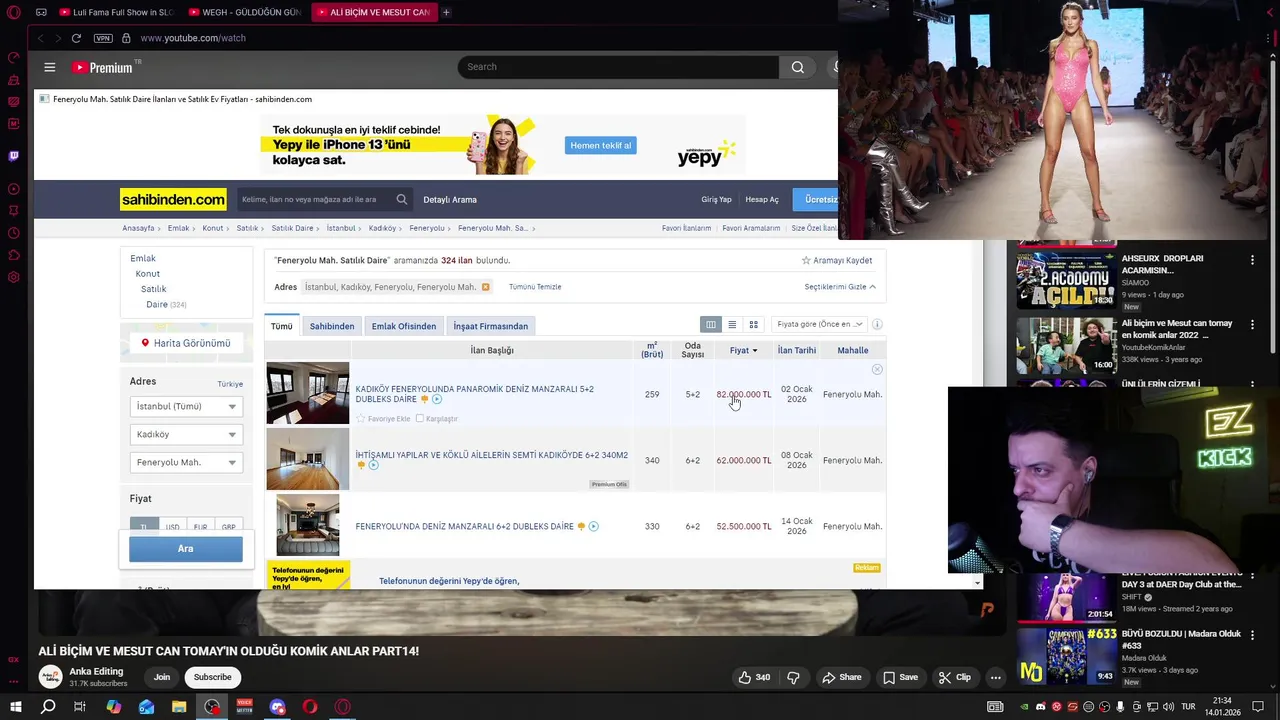Select USD currency option under Fiyat
Viewport: 1280px width, 720px height.
coord(173,526)
